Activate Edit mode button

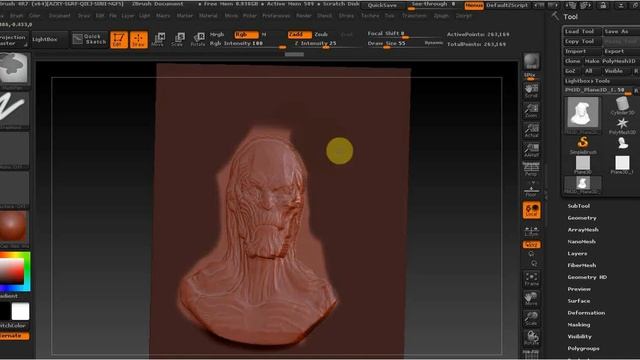tap(119, 40)
